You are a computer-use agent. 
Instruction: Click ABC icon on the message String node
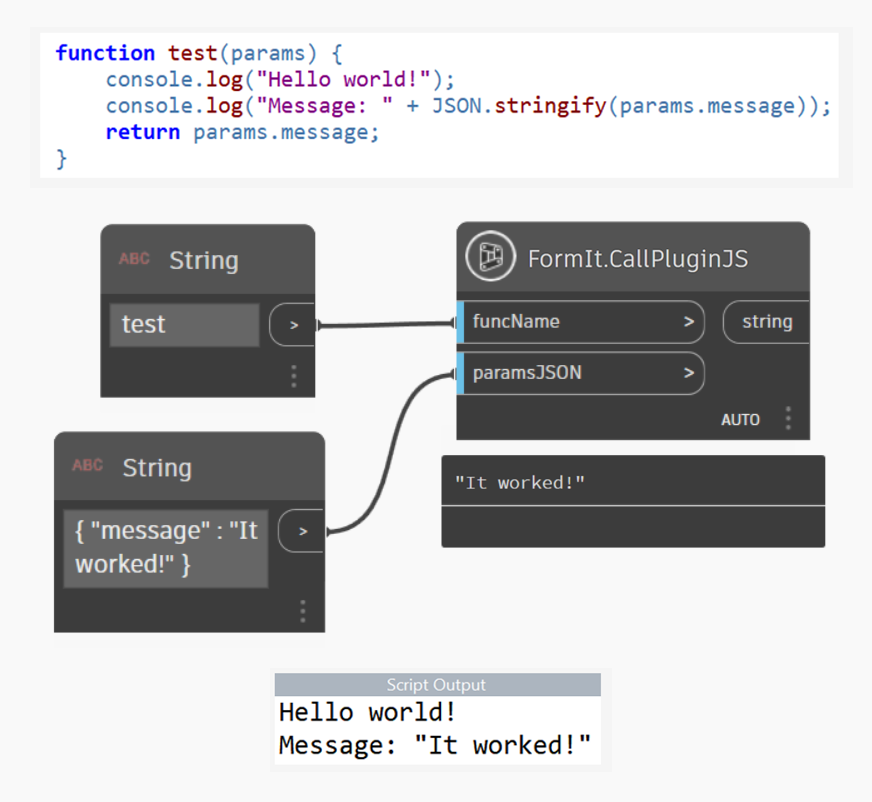pos(87,465)
